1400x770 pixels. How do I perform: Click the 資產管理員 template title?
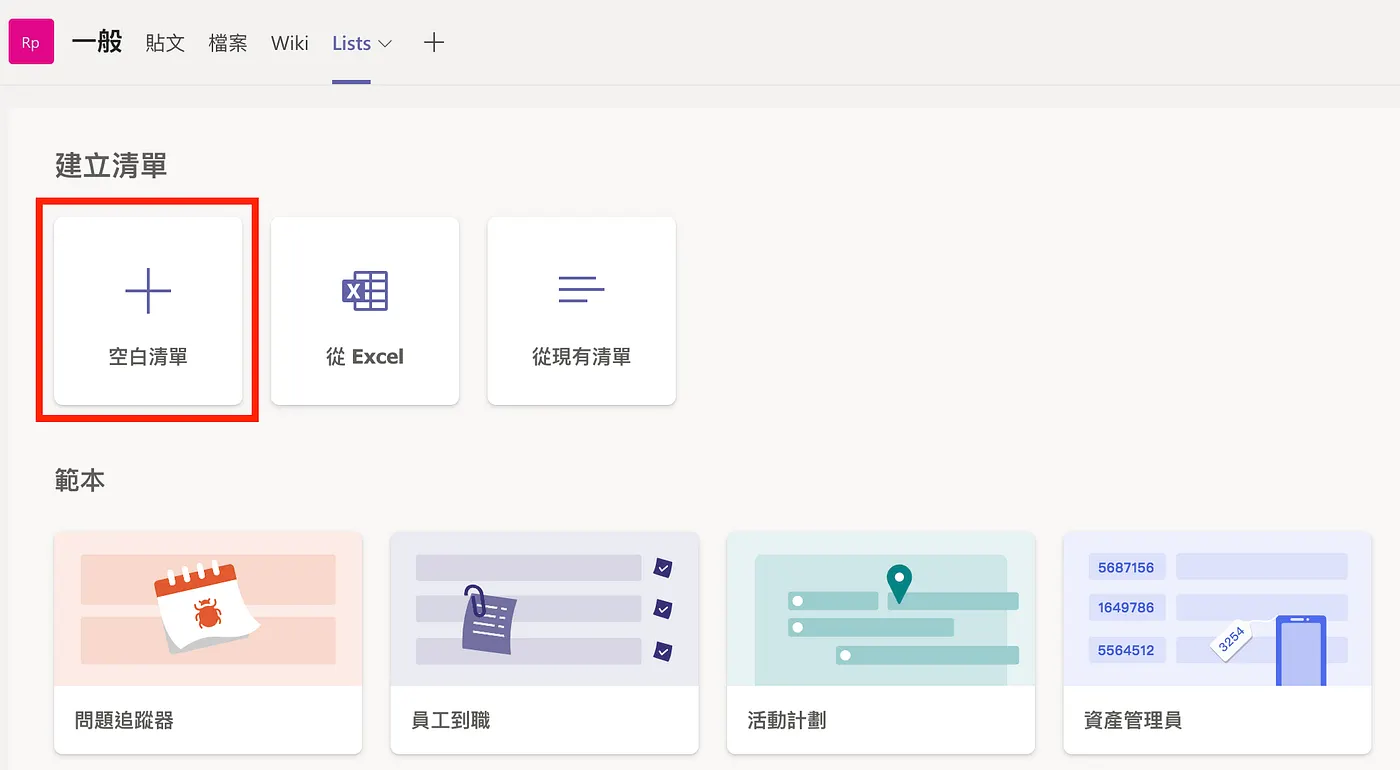(x=1133, y=720)
